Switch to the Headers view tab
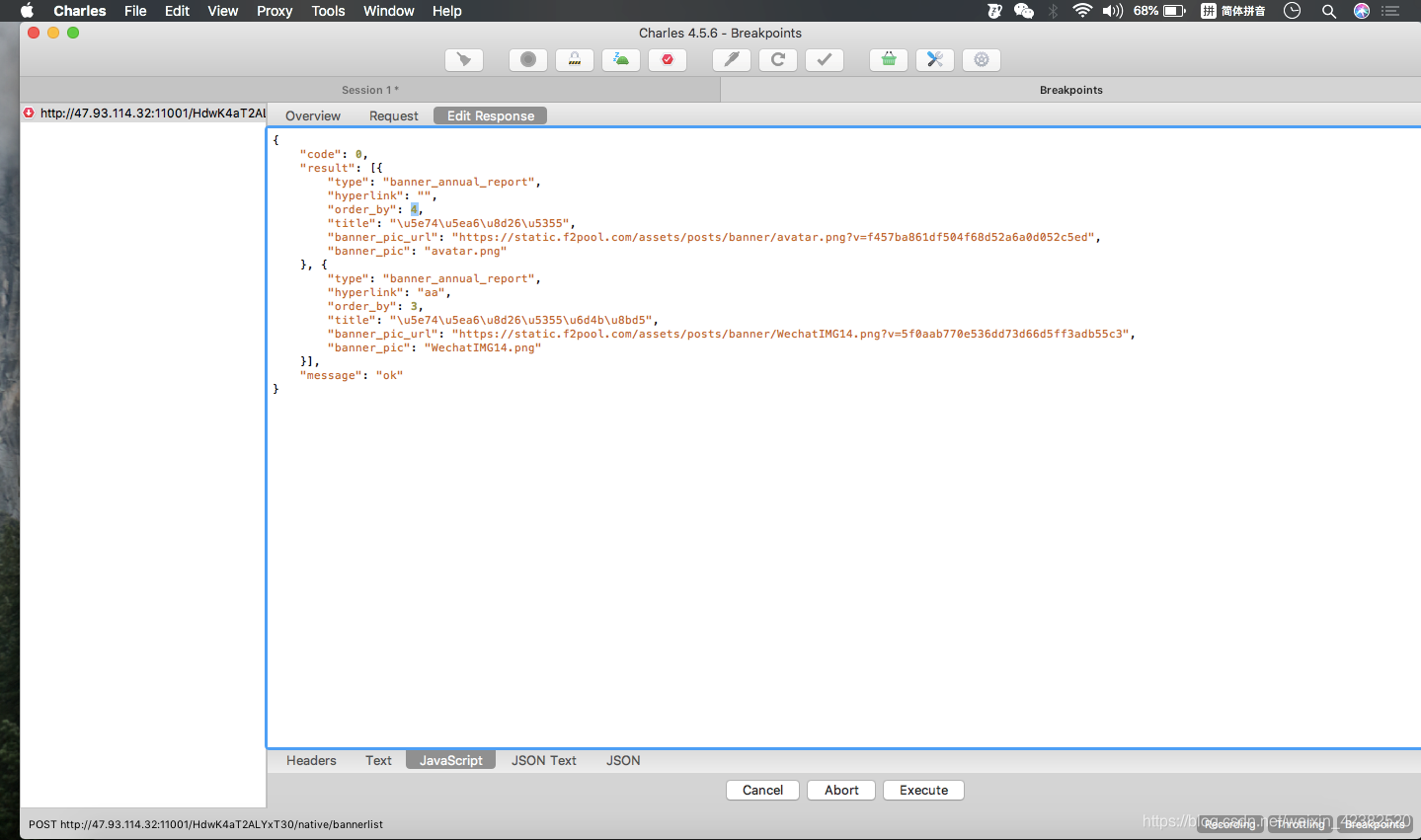Viewport: 1421px width, 840px height. point(311,760)
